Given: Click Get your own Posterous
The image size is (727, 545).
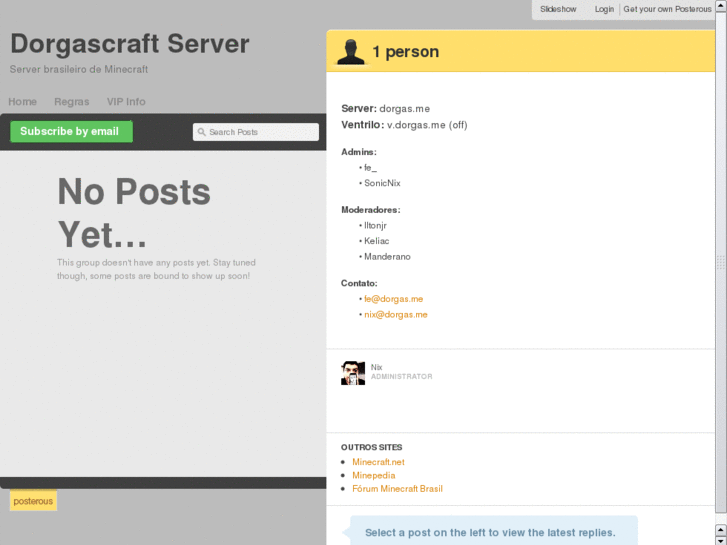Looking at the screenshot, I should click(667, 9).
